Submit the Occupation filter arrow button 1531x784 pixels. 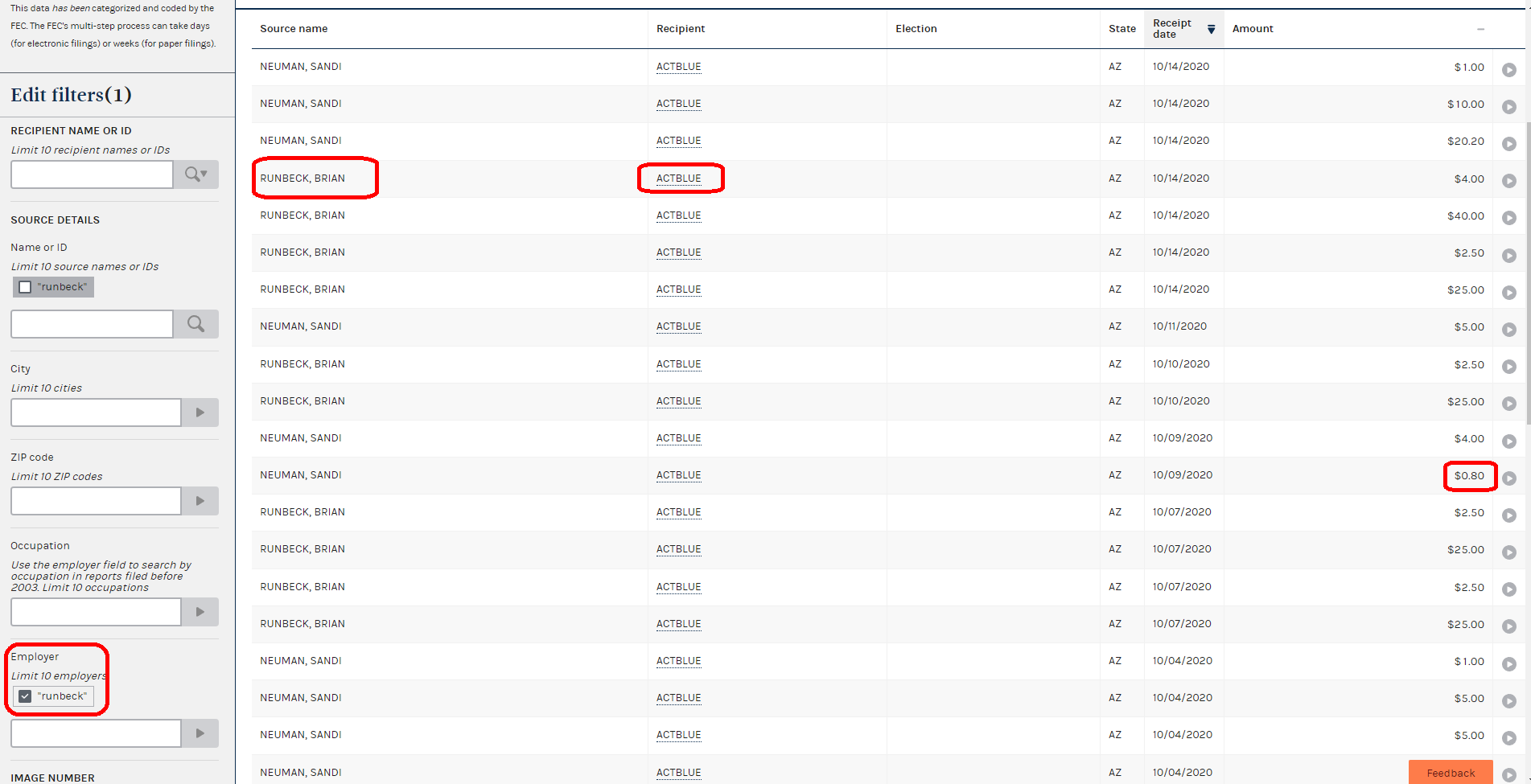click(200, 612)
